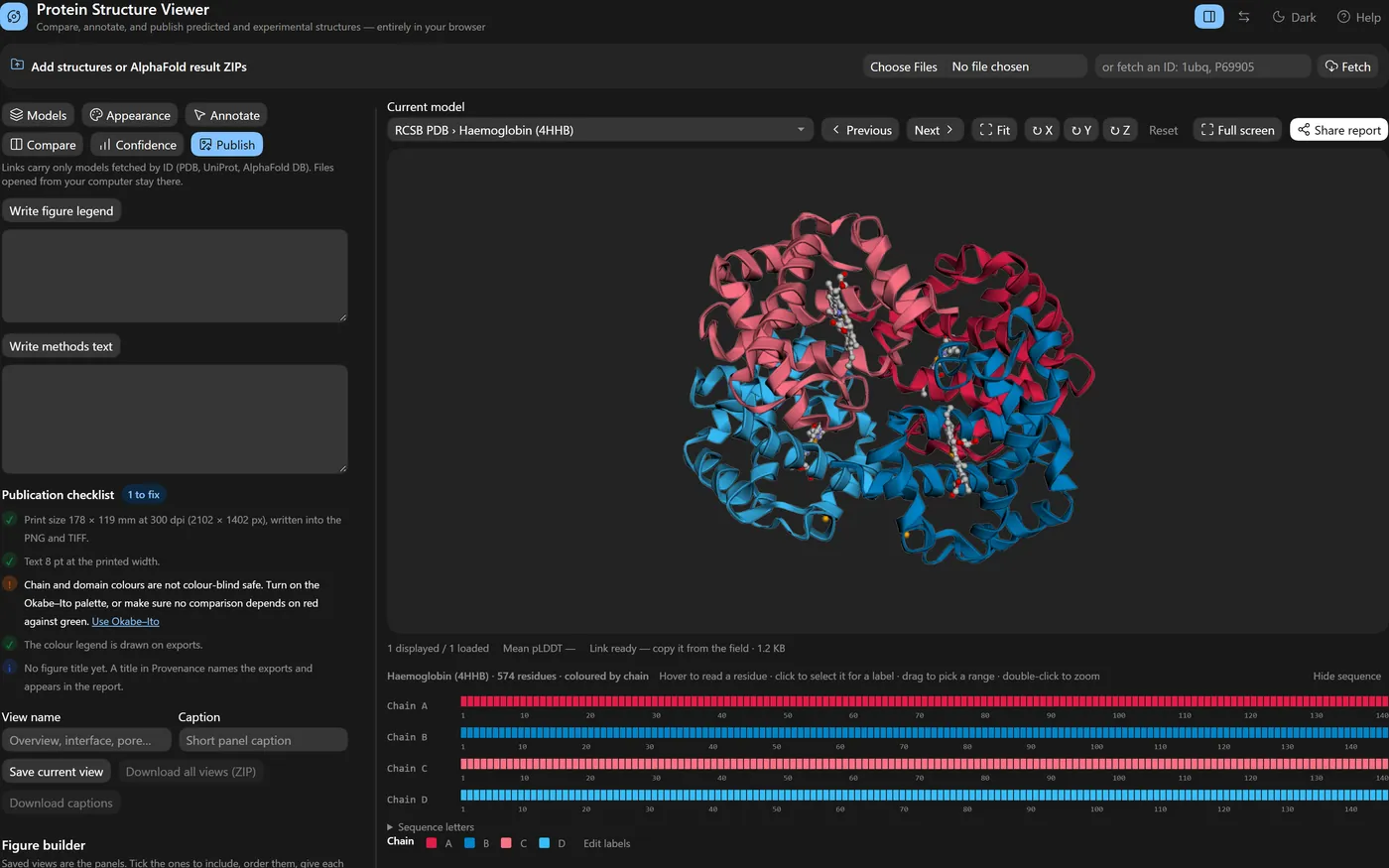Click the upload icon beside Add structures
Screen dimensions: 1389x868
tap(17, 65)
